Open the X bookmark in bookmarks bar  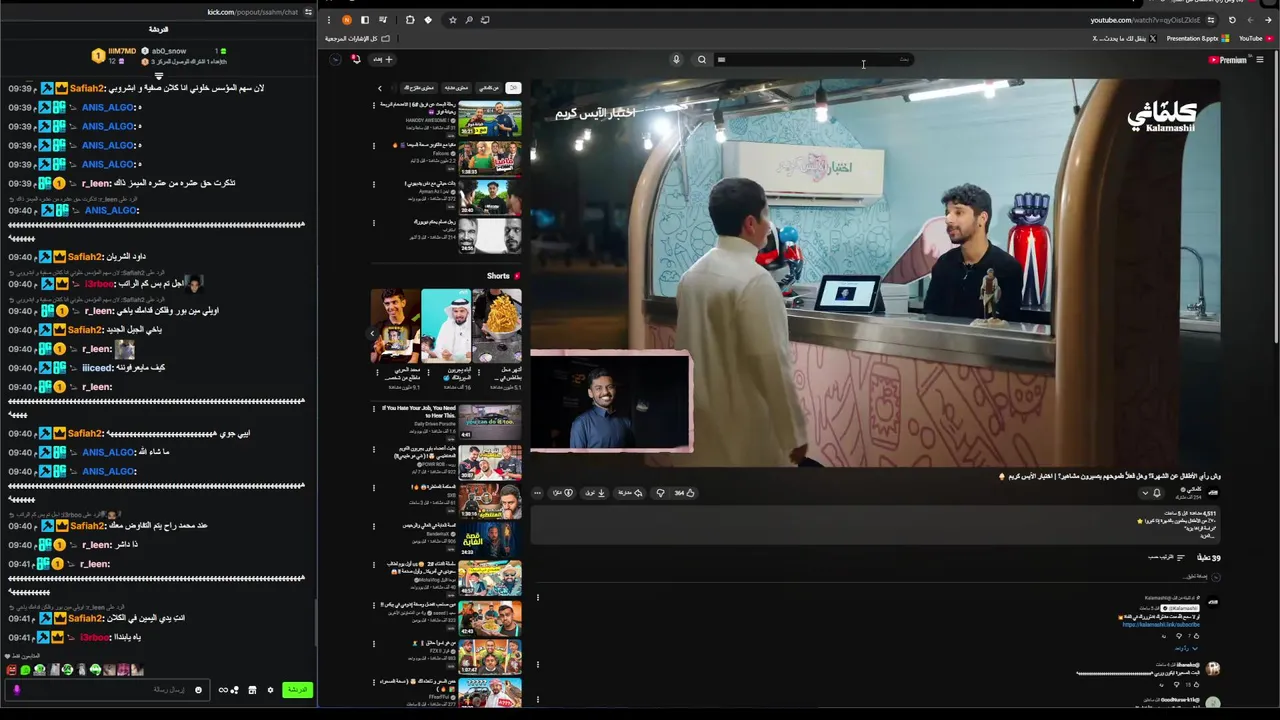point(1124,38)
